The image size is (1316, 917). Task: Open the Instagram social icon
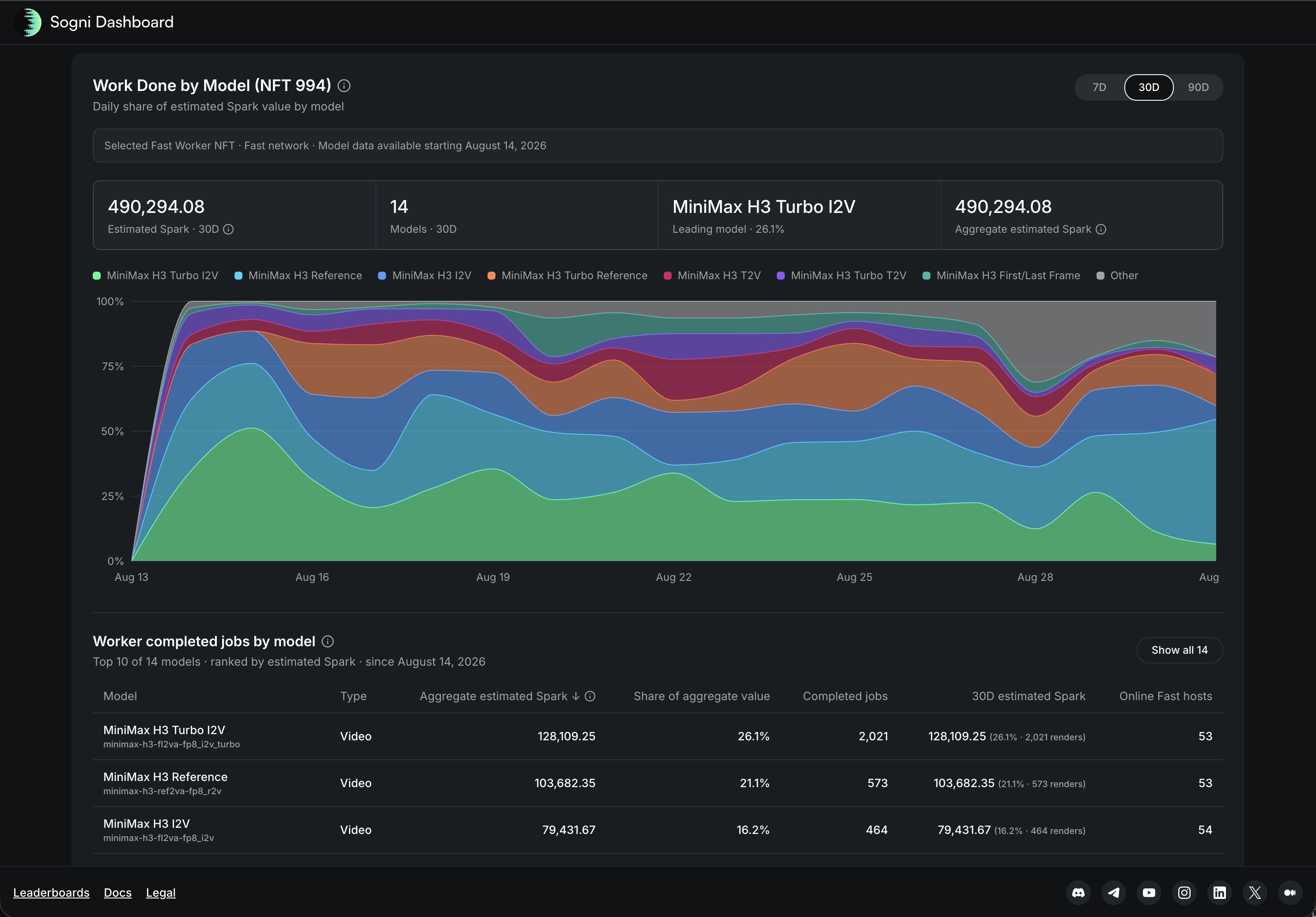(1184, 893)
